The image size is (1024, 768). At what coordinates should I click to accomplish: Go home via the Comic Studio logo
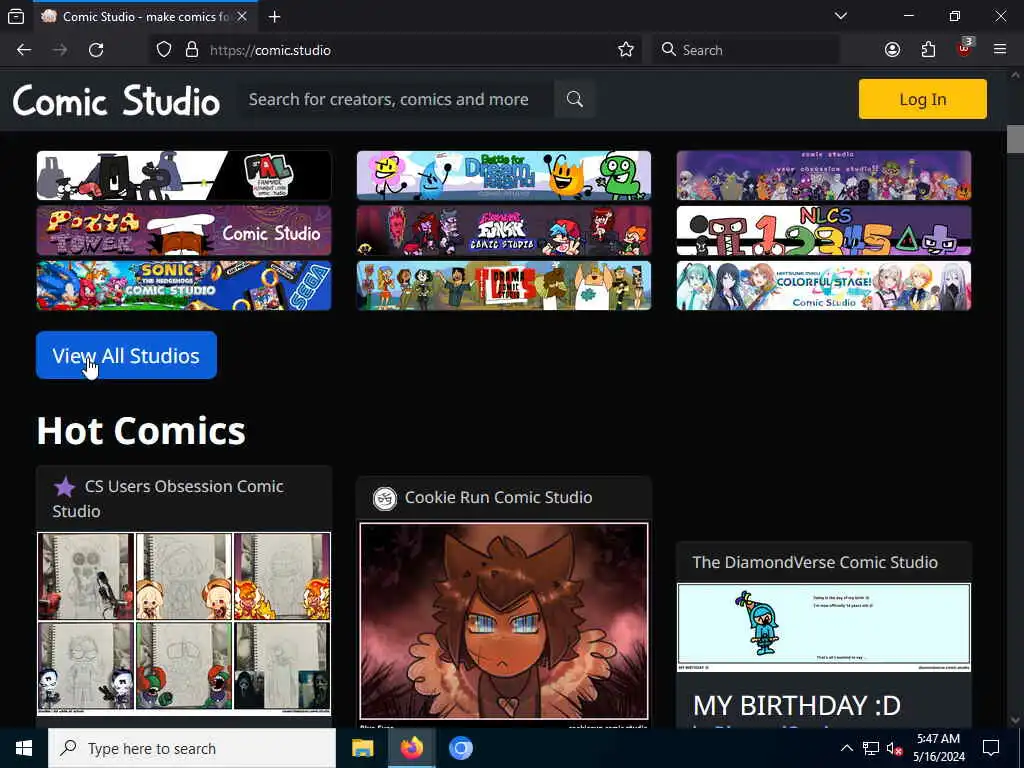116,101
